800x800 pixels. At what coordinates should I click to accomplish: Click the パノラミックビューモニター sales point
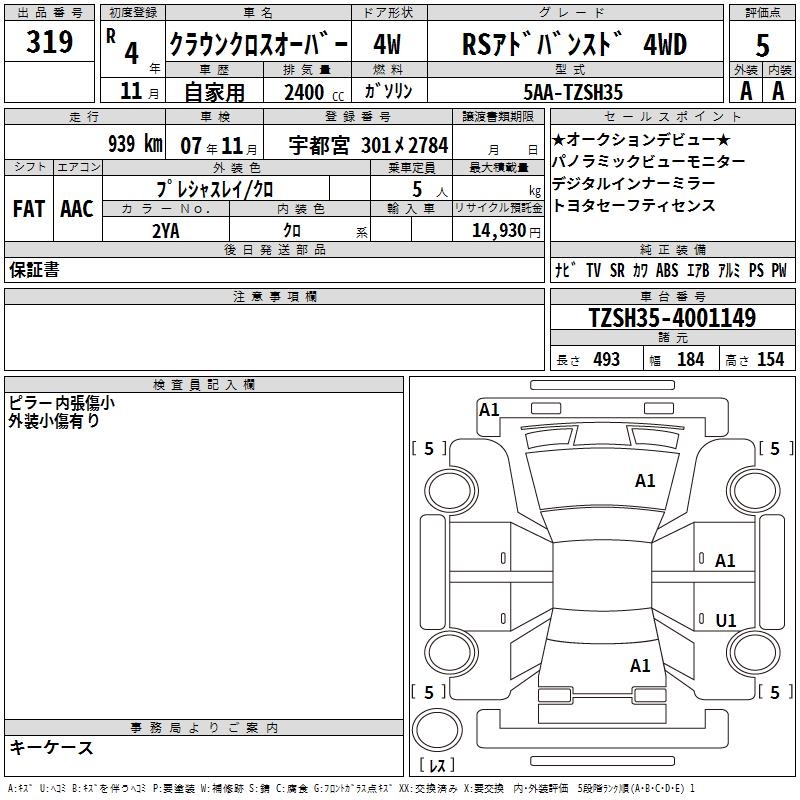coord(648,161)
